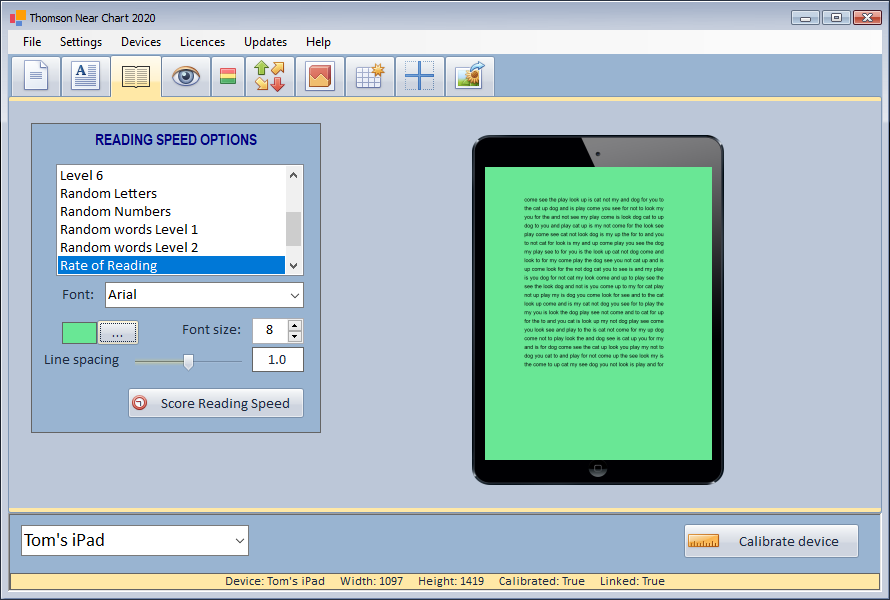Viewport: 890px width, 600px height.
Task: Open the blank page toolbar tab
Action: 35,77
